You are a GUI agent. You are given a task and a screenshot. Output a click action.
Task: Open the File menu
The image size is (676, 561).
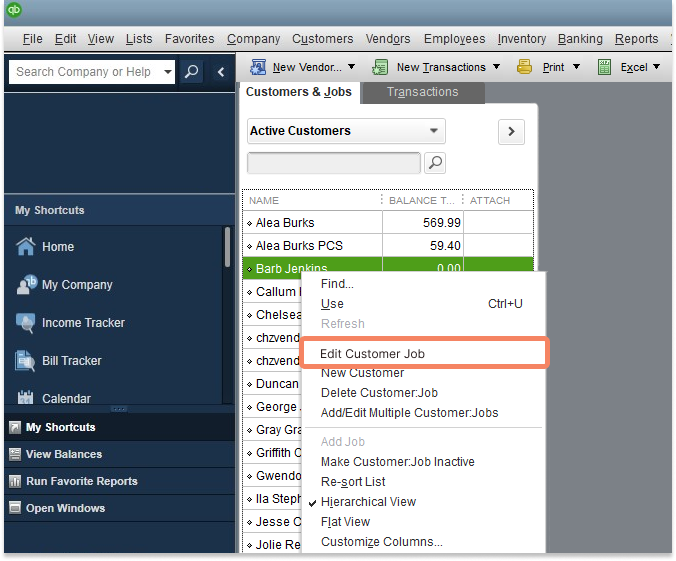pyautogui.click(x=32, y=39)
